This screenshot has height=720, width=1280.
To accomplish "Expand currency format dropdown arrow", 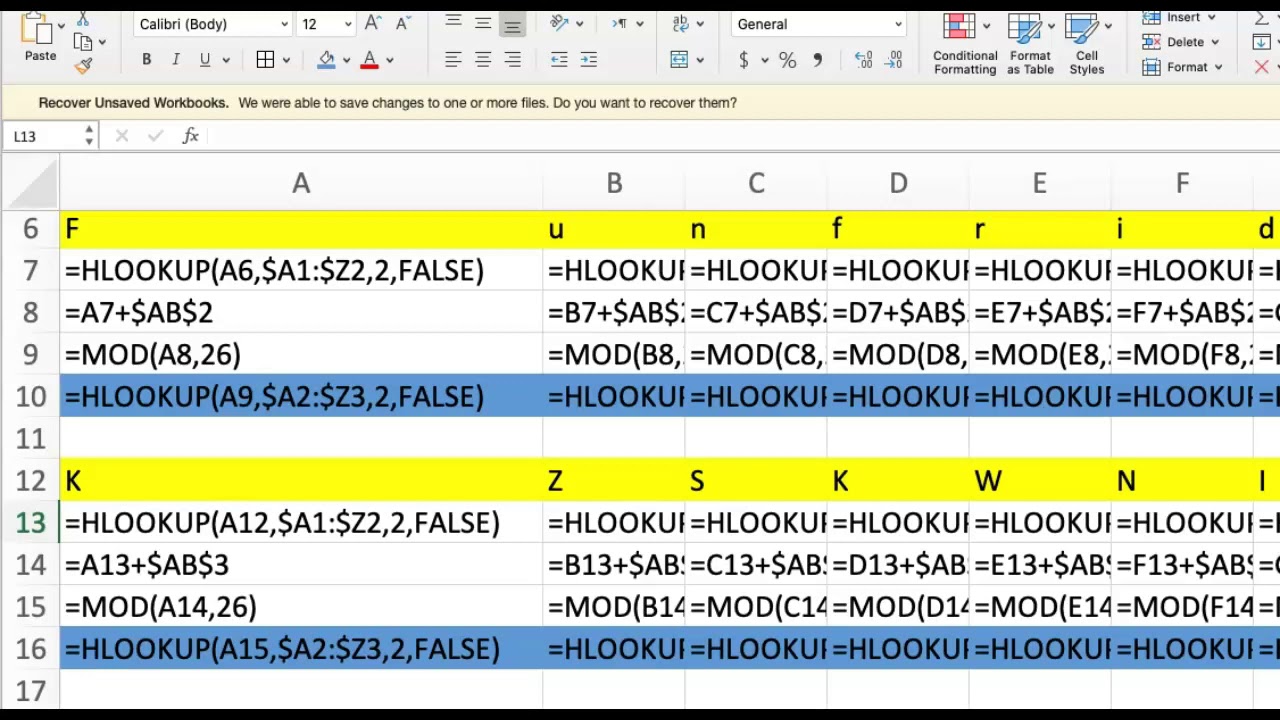I will coord(765,61).
